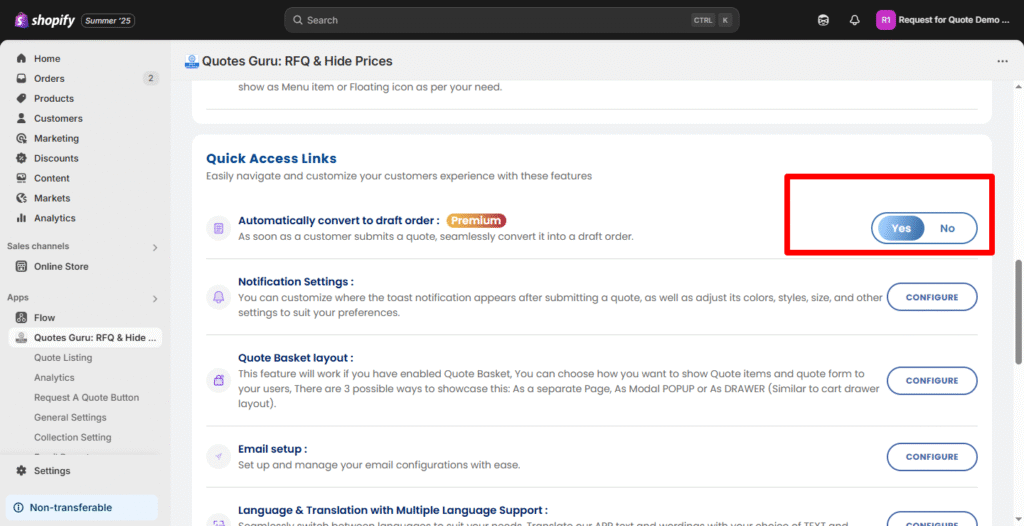
Task: Click the draft order document icon
Action: [219, 228]
